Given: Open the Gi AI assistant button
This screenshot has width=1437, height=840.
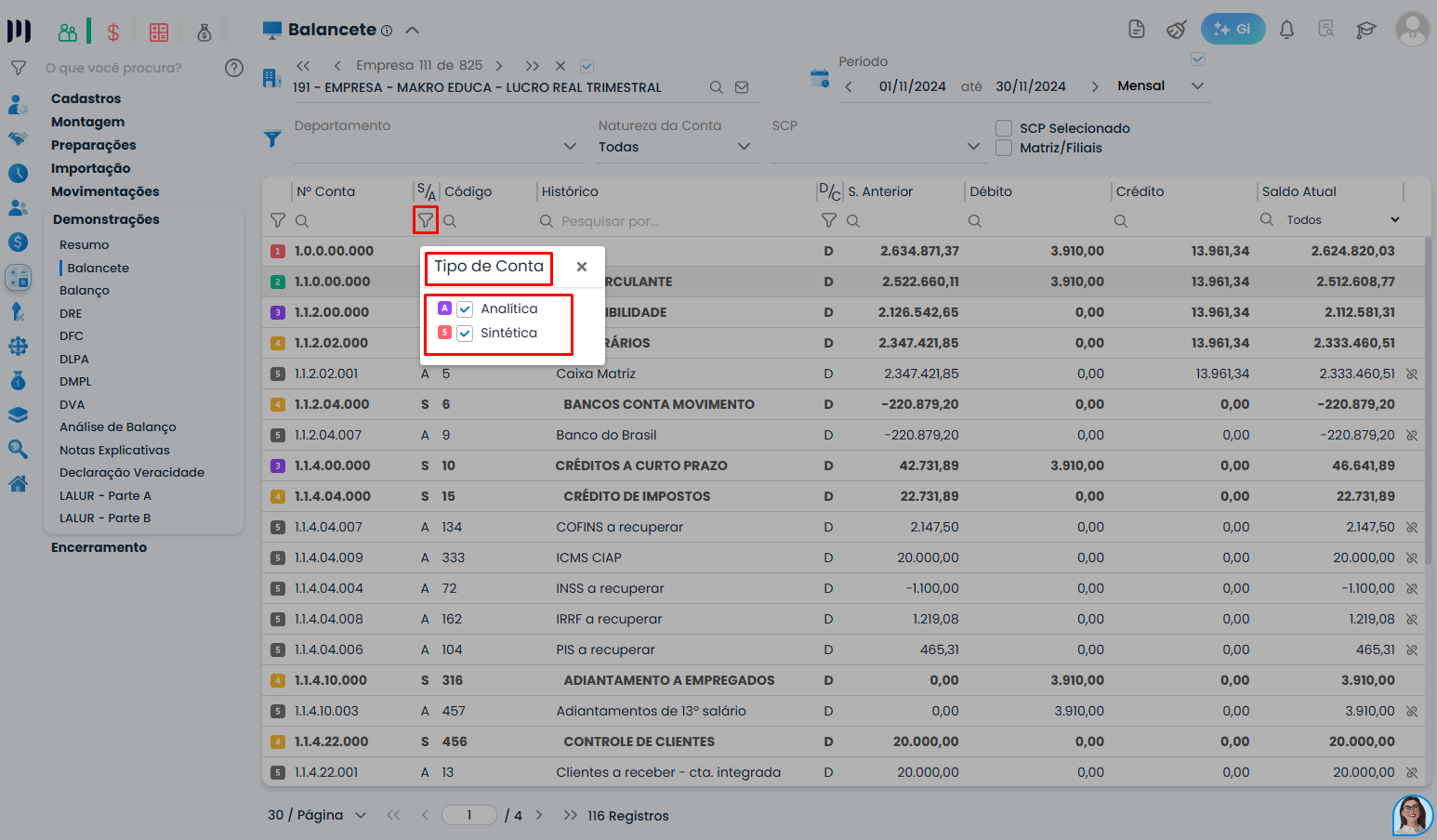Looking at the screenshot, I should 1233,29.
